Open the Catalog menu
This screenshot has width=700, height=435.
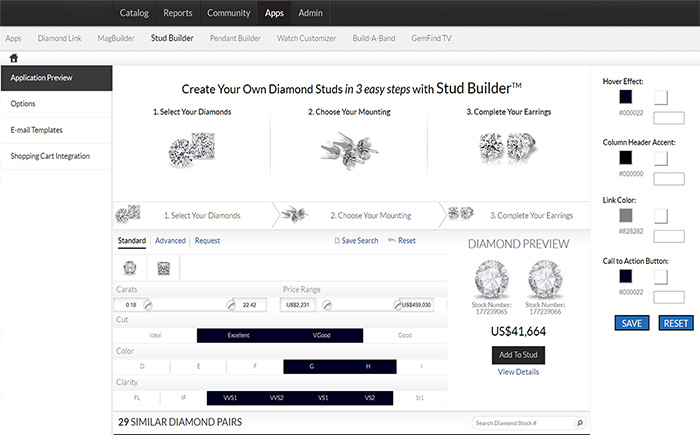point(134,13)
